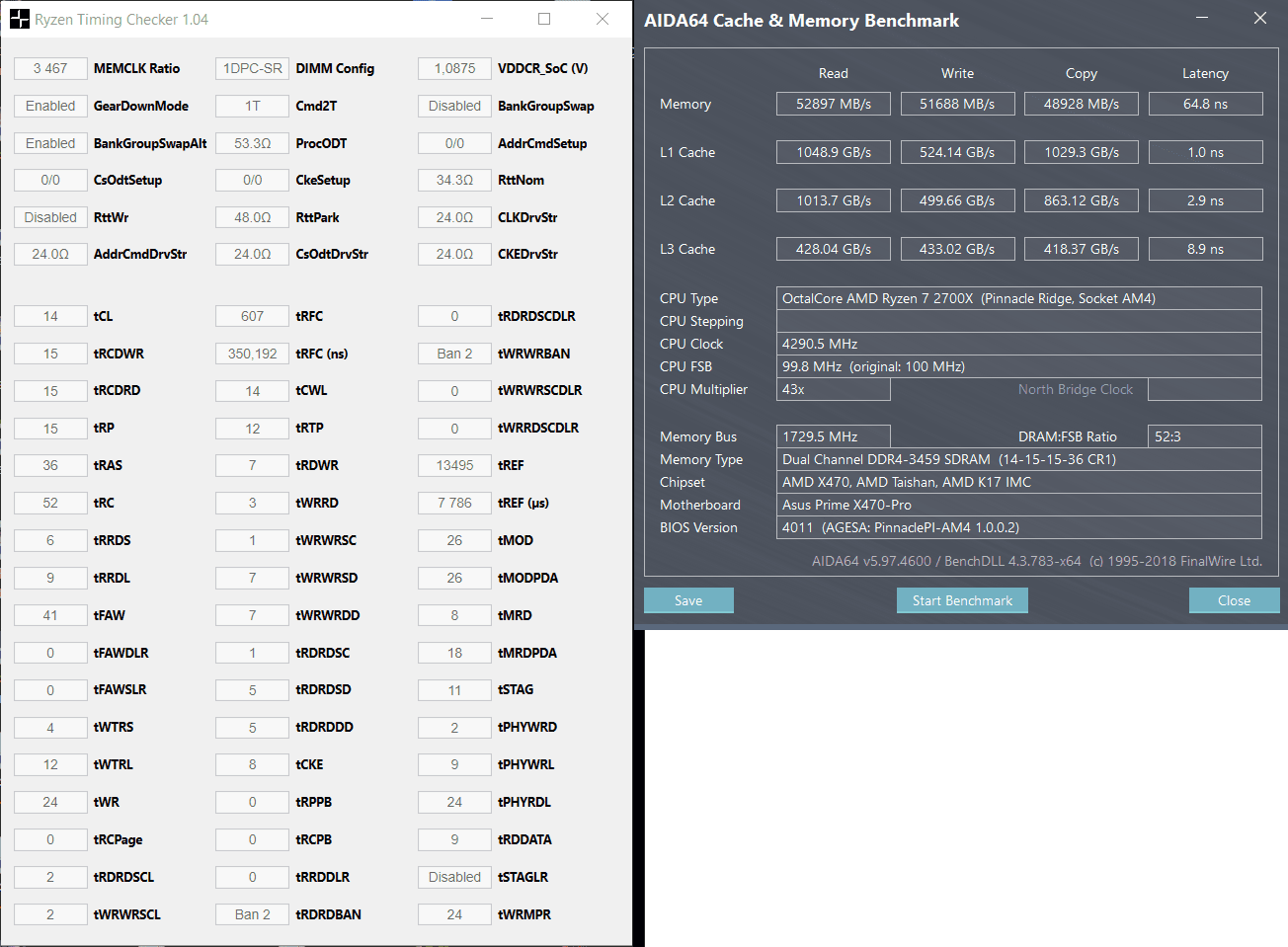
Task: Click the tCKE value 8
Action: tap(253, 764)
